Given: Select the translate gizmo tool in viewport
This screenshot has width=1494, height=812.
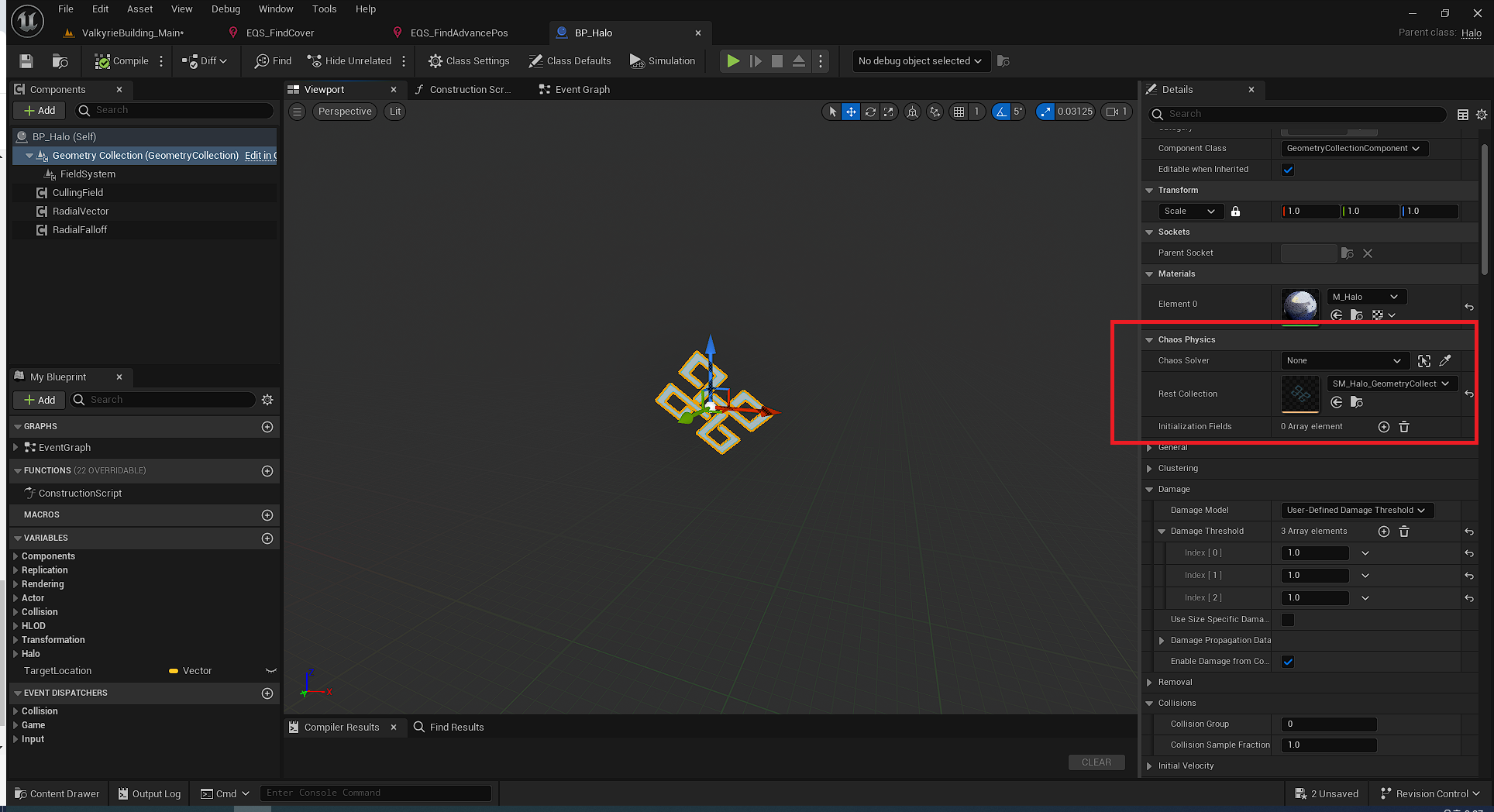Looking at the screenshot, I should [851, 112].
